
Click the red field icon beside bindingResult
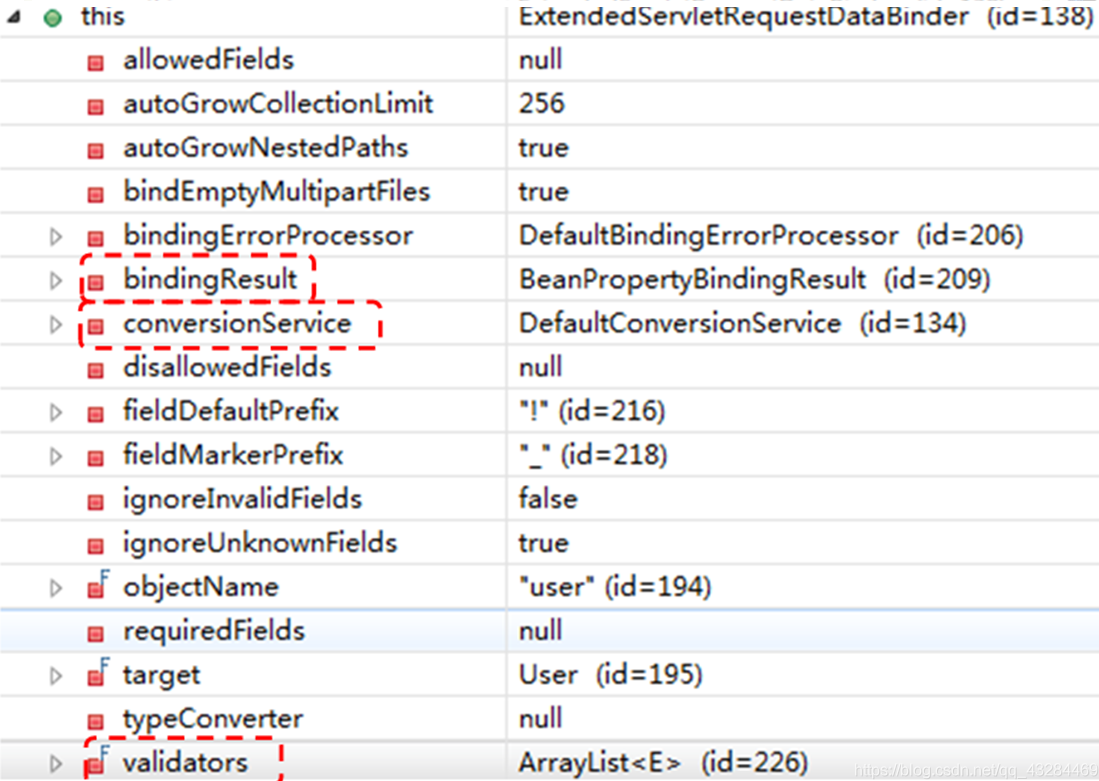tap(96, 283)
